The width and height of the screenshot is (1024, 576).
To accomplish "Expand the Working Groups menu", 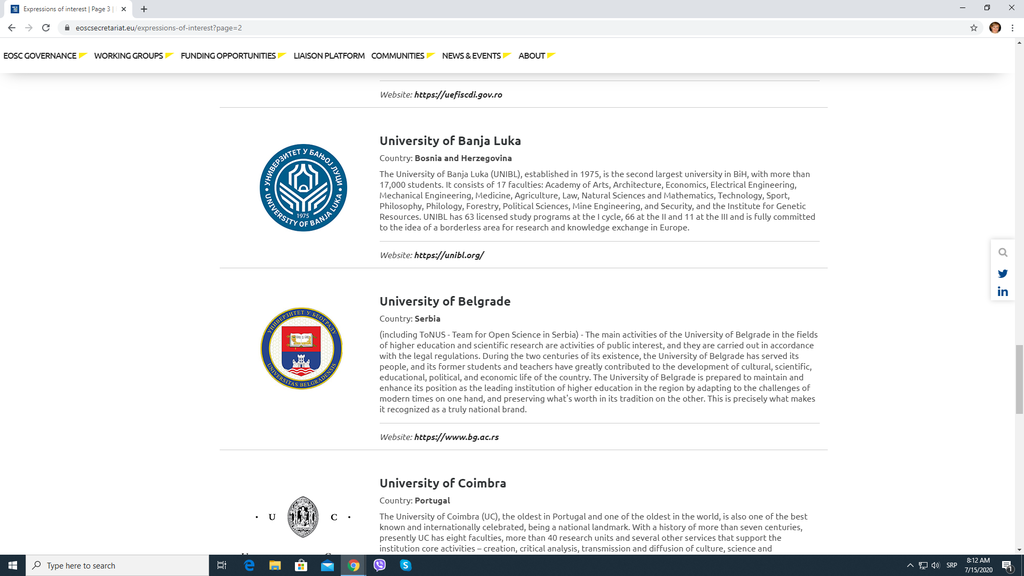I will click(x=133, y=56).
